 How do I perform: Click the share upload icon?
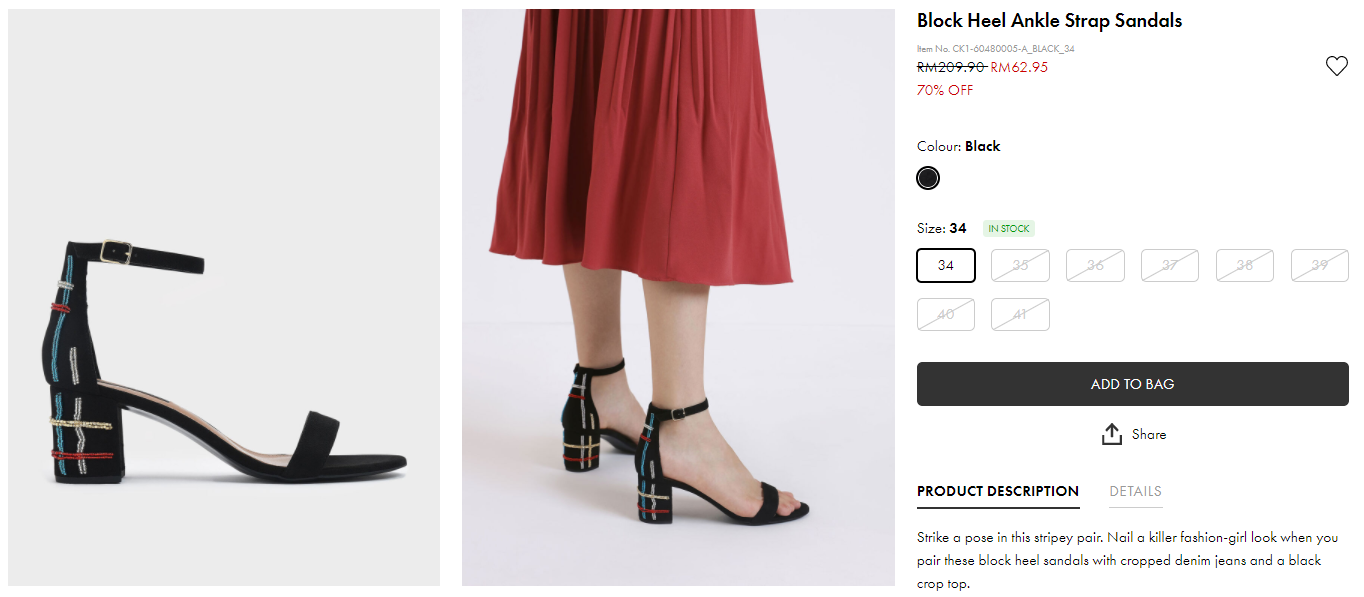tap(1111, 434)
